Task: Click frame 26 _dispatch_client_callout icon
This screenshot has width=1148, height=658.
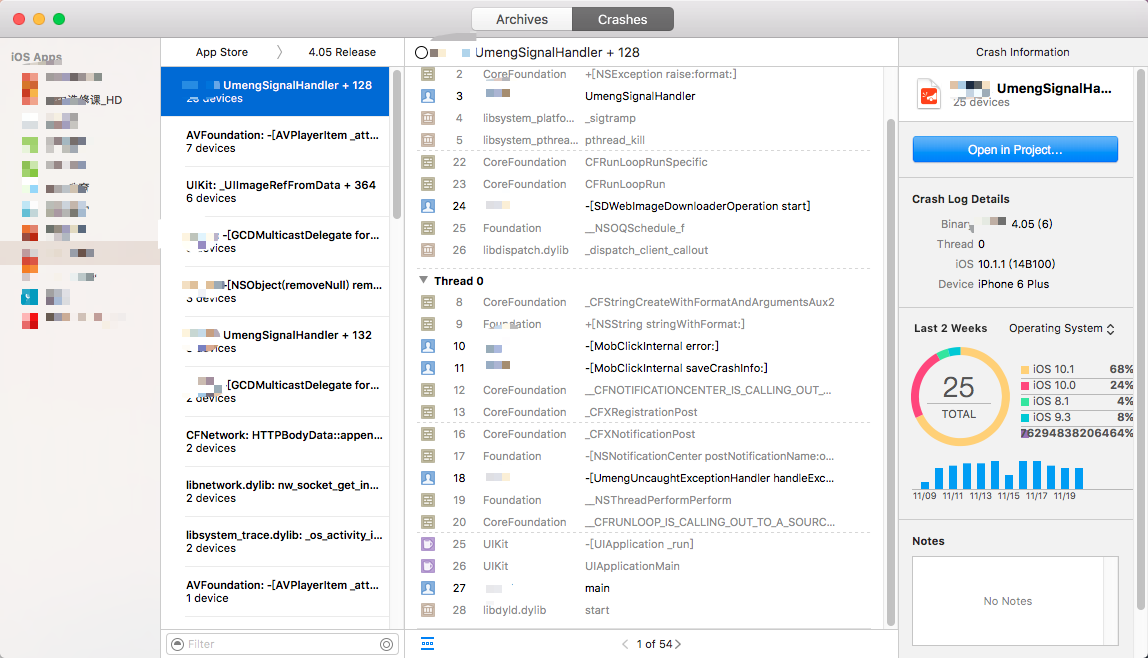Action: tap(428, 250)
